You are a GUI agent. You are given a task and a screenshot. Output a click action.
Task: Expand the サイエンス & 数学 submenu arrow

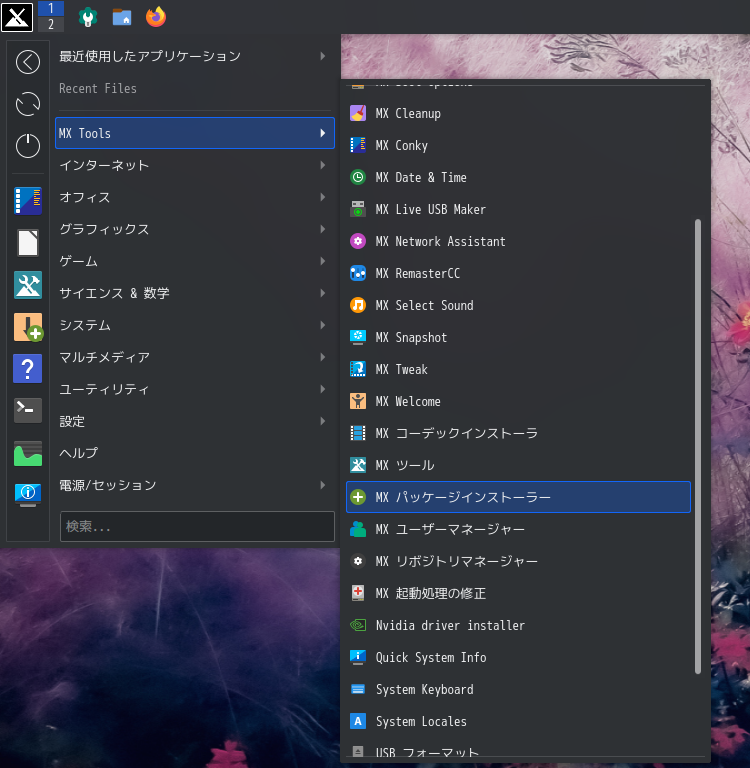(x=322, y=293)
